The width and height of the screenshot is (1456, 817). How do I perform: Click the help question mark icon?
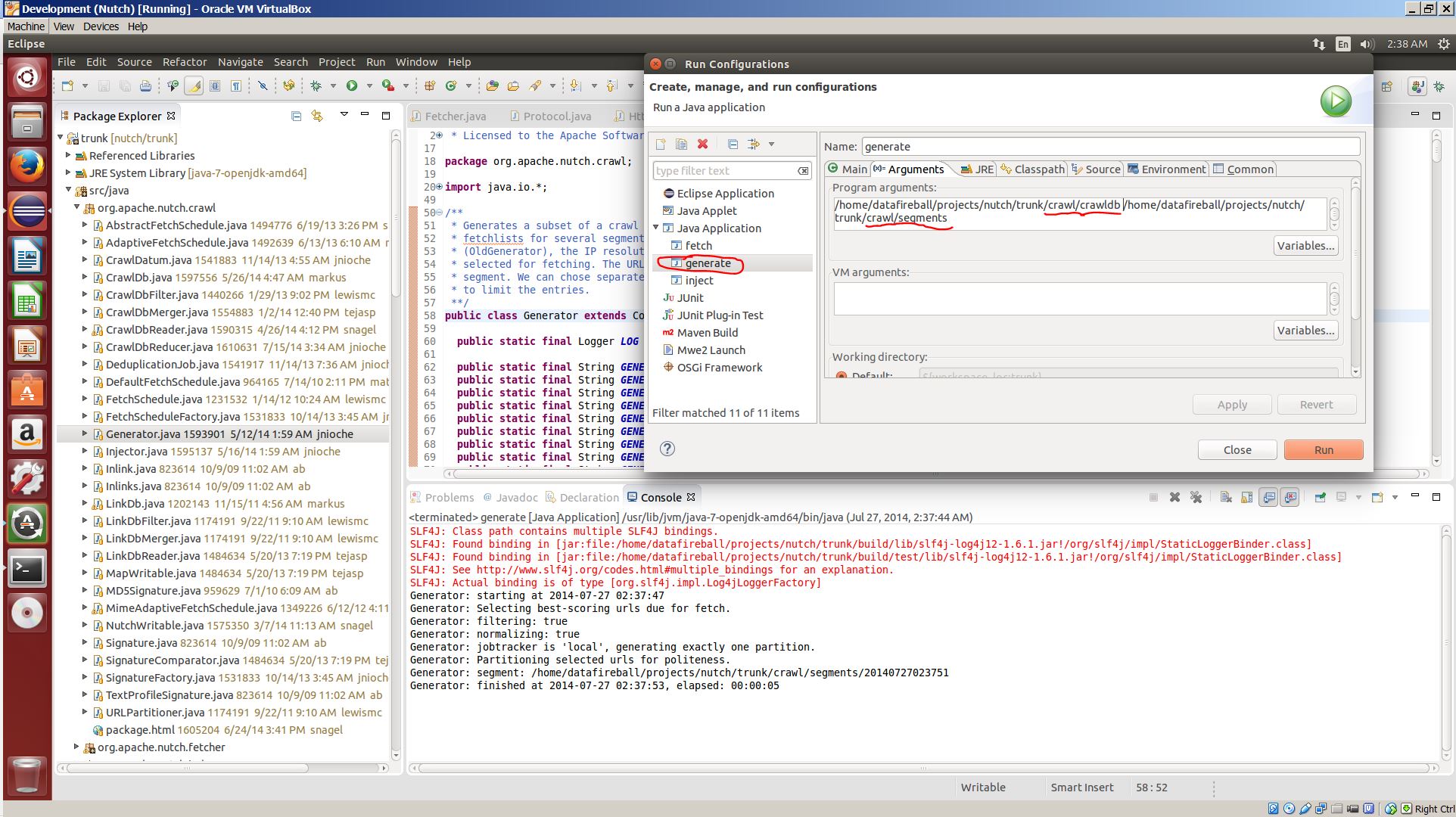tap(667, 449)
